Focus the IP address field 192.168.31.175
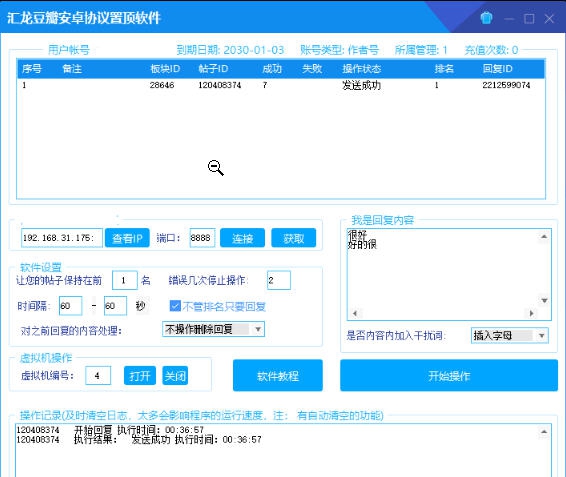The height and width of the screenshot is (477, 566). (62, 238)
